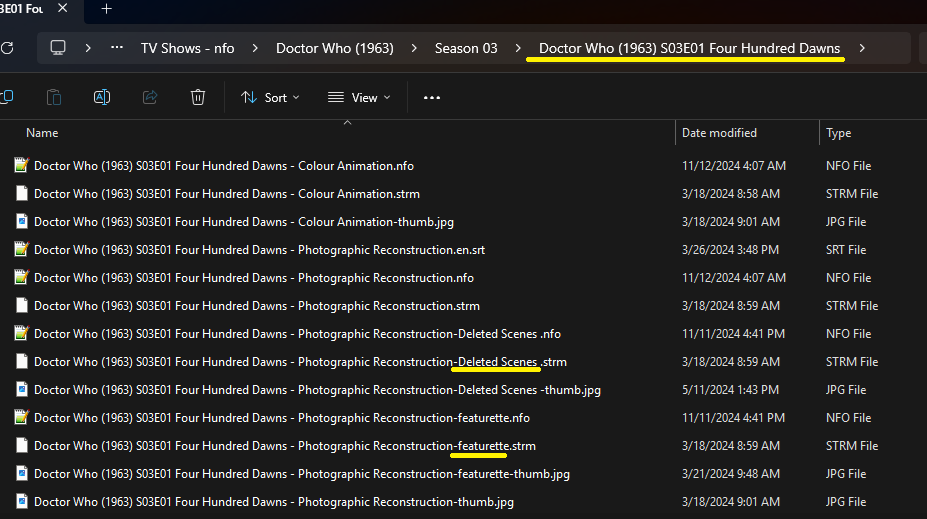
Task: Expand the chevron after Season 03 in breadcrumb
Action: pyautogui.click(x=518, y=48)
